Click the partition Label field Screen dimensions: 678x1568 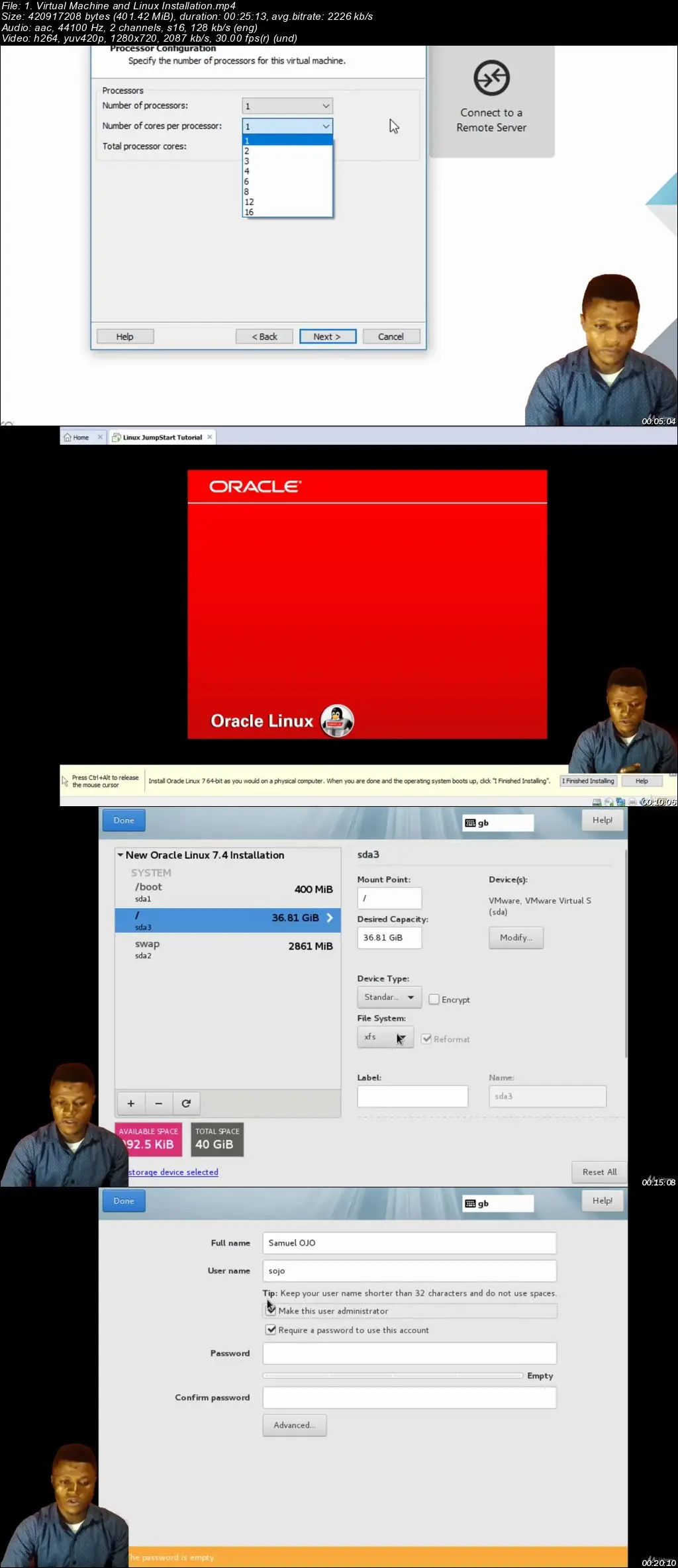412,1096
